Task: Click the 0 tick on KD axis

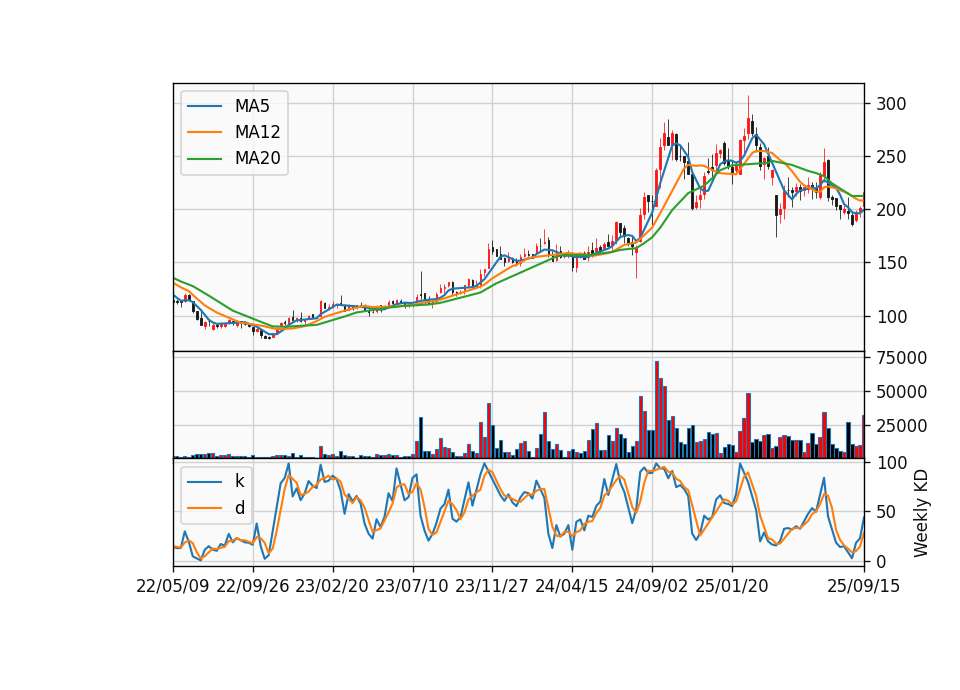Action: pos(880,561)
